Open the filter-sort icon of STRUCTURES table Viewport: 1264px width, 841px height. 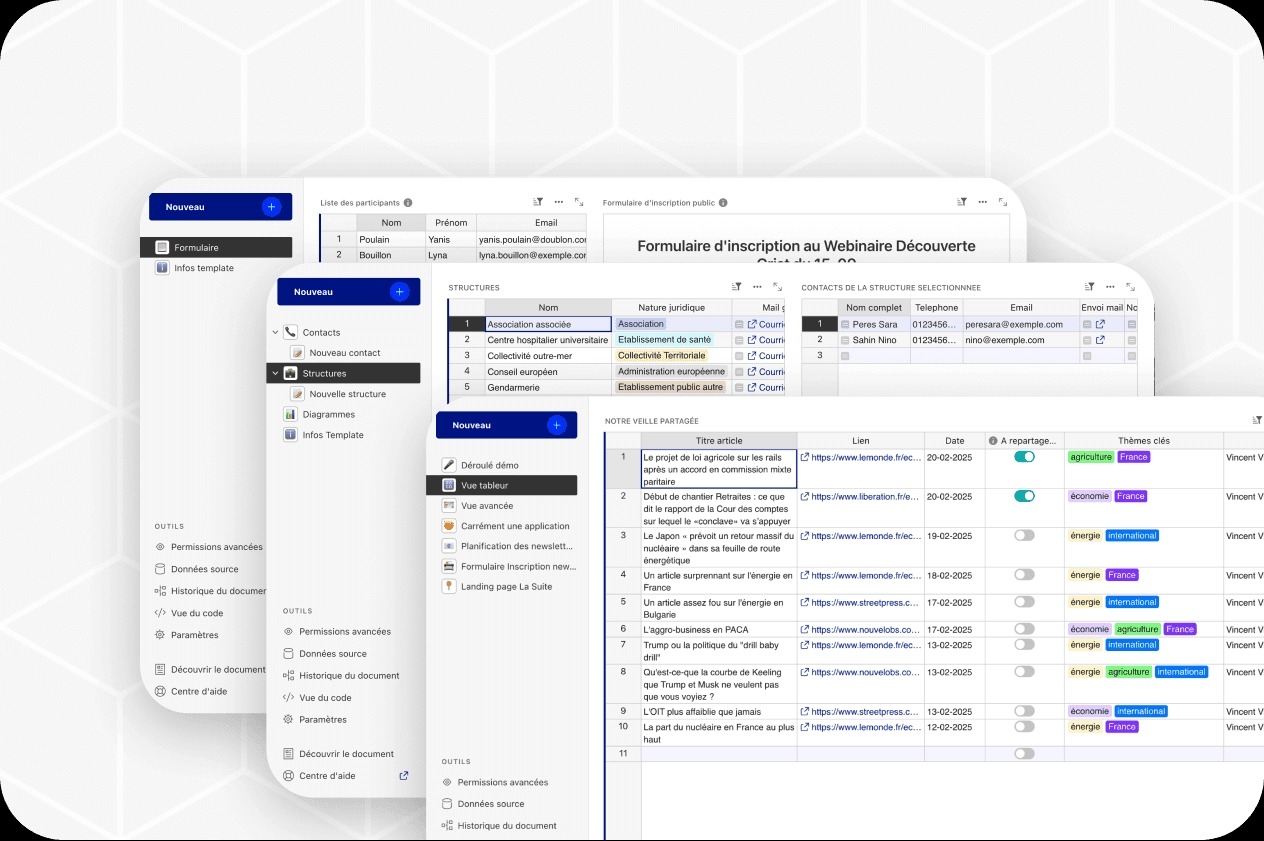[737, 287]
